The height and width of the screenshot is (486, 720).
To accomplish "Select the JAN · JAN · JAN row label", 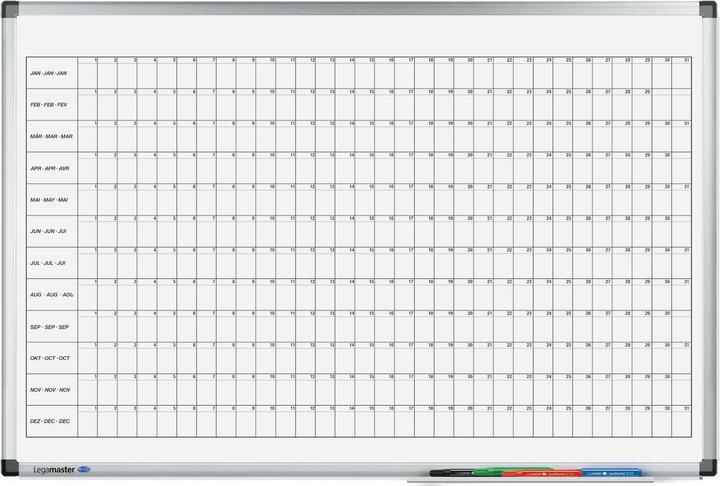I will coord(49,74).
